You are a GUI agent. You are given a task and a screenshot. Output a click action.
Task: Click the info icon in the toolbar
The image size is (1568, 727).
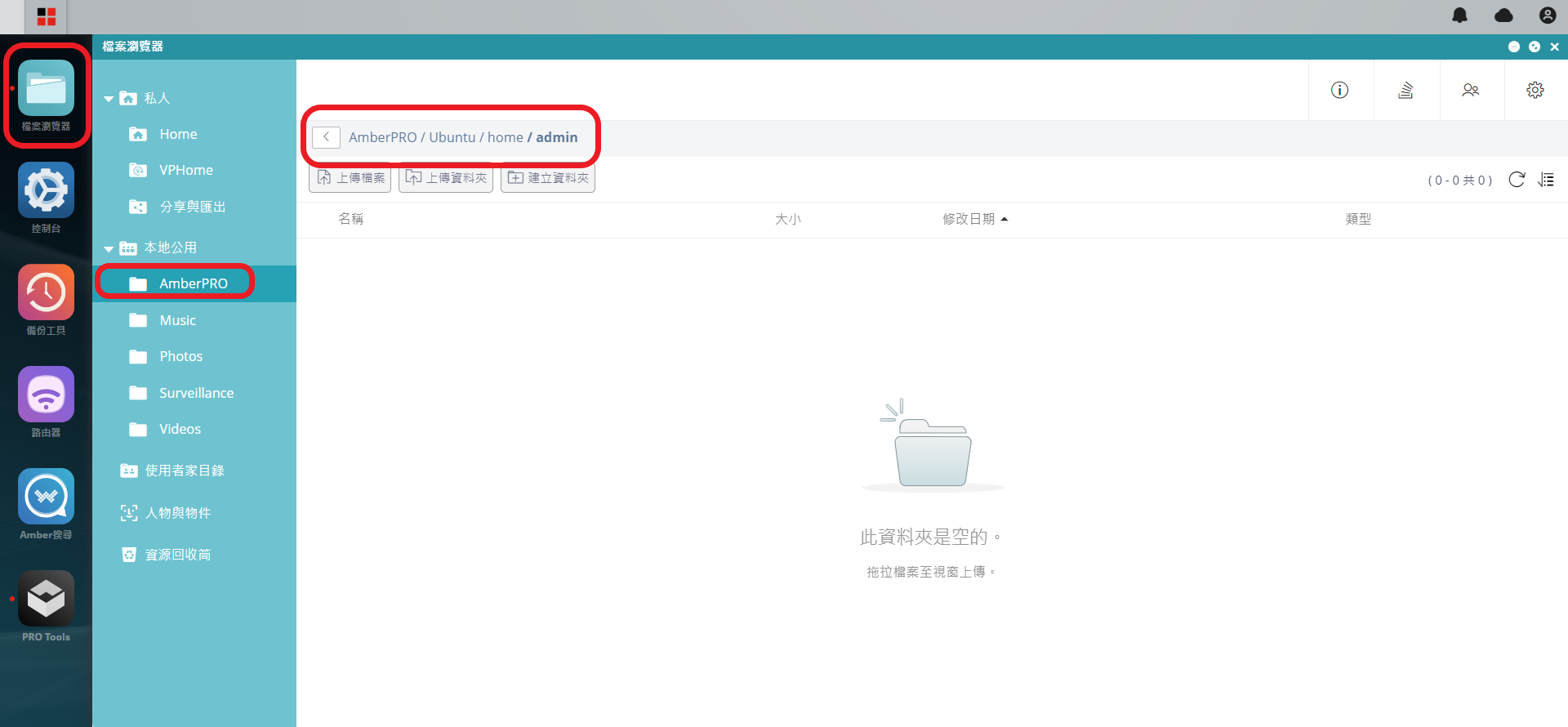point(1339,90)
